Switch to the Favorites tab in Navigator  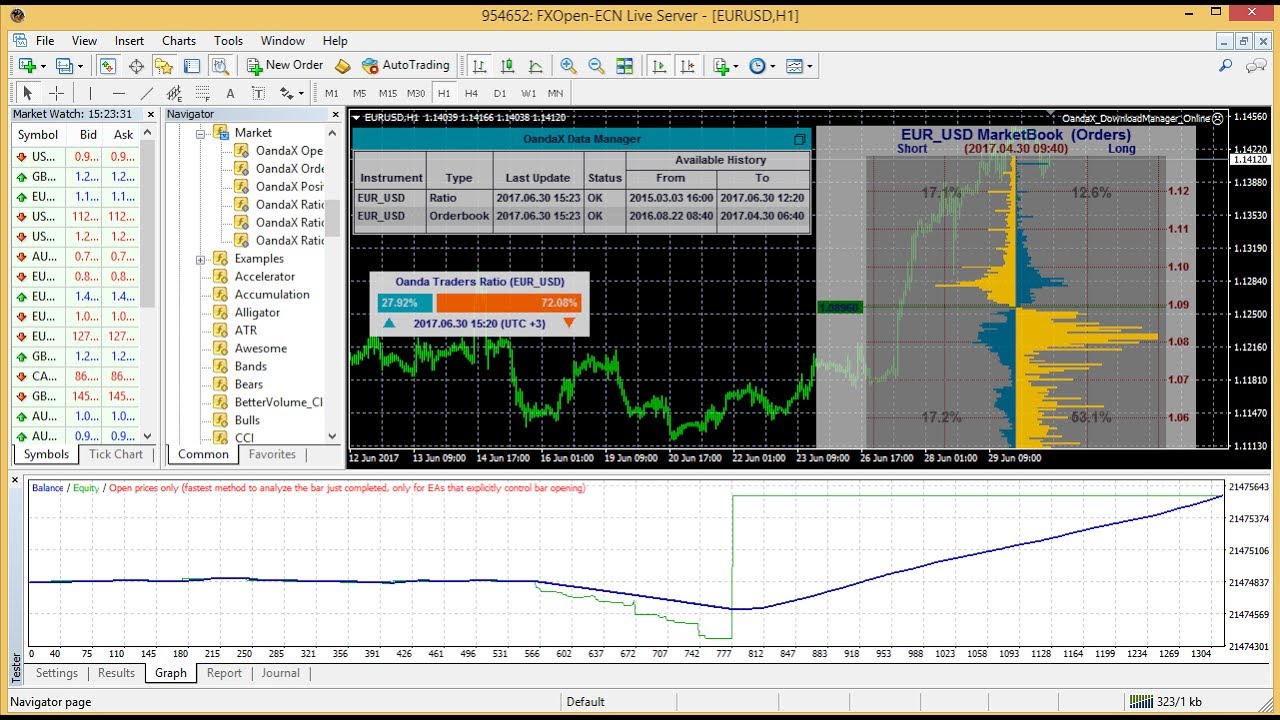[x=272, y=454]
